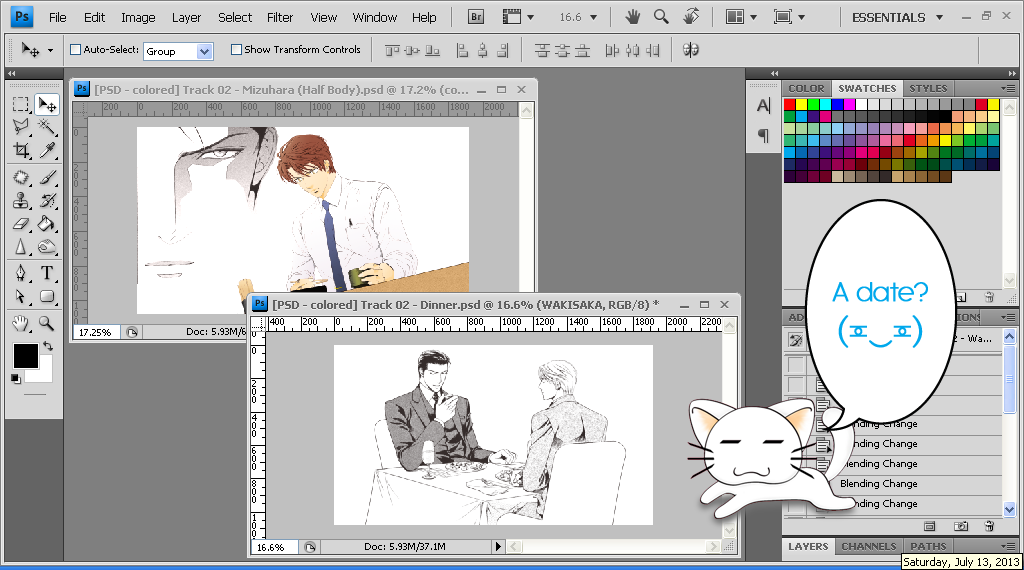Select the Eraser tool
The width and height of the screenshot is (1024, 570).
[x=21, y=224]
